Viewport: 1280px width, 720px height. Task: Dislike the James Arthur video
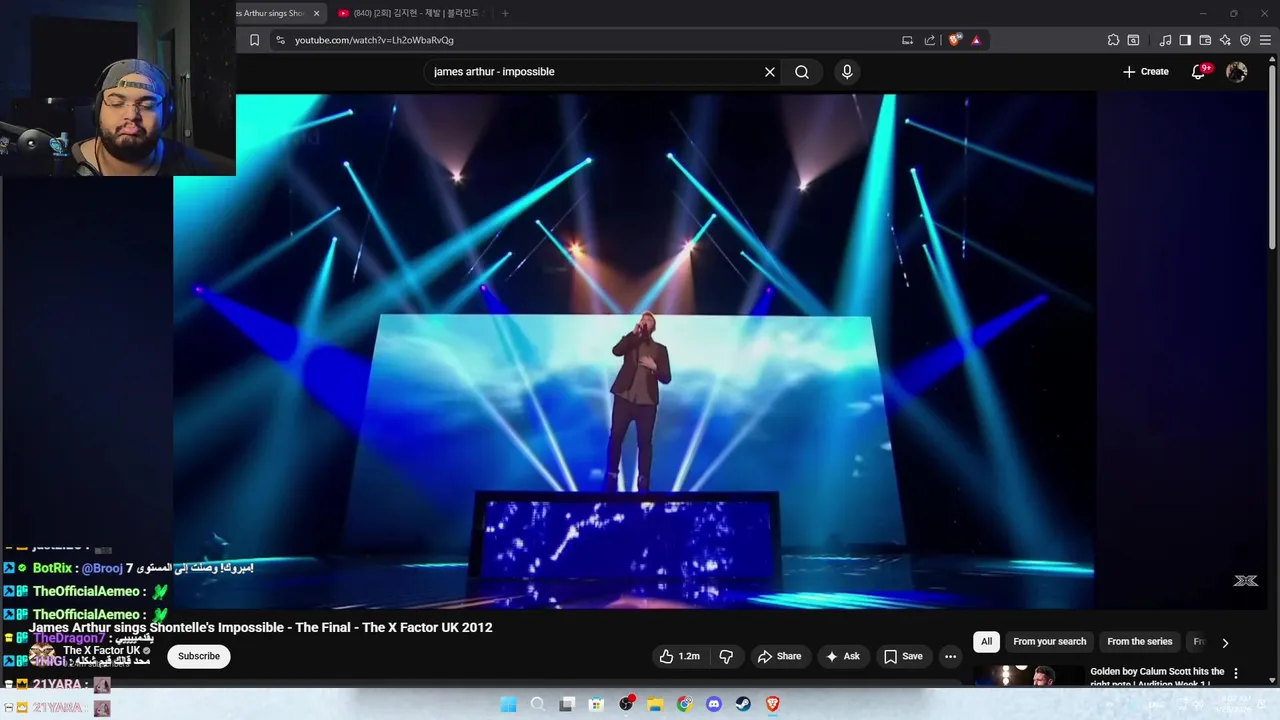727,656
